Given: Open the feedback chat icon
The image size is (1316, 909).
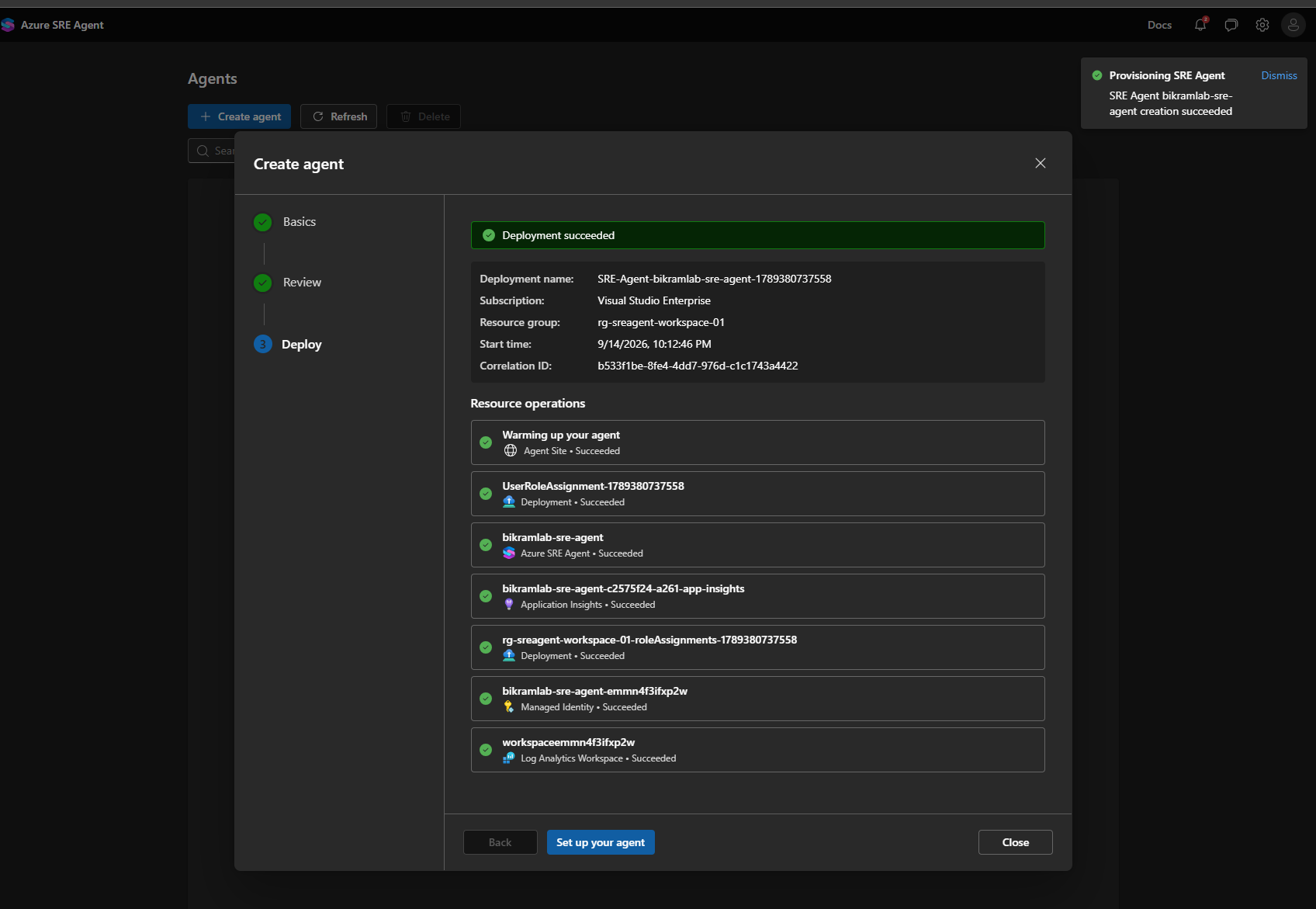Looking at the screenshot, I should [x=1231, y=25].
